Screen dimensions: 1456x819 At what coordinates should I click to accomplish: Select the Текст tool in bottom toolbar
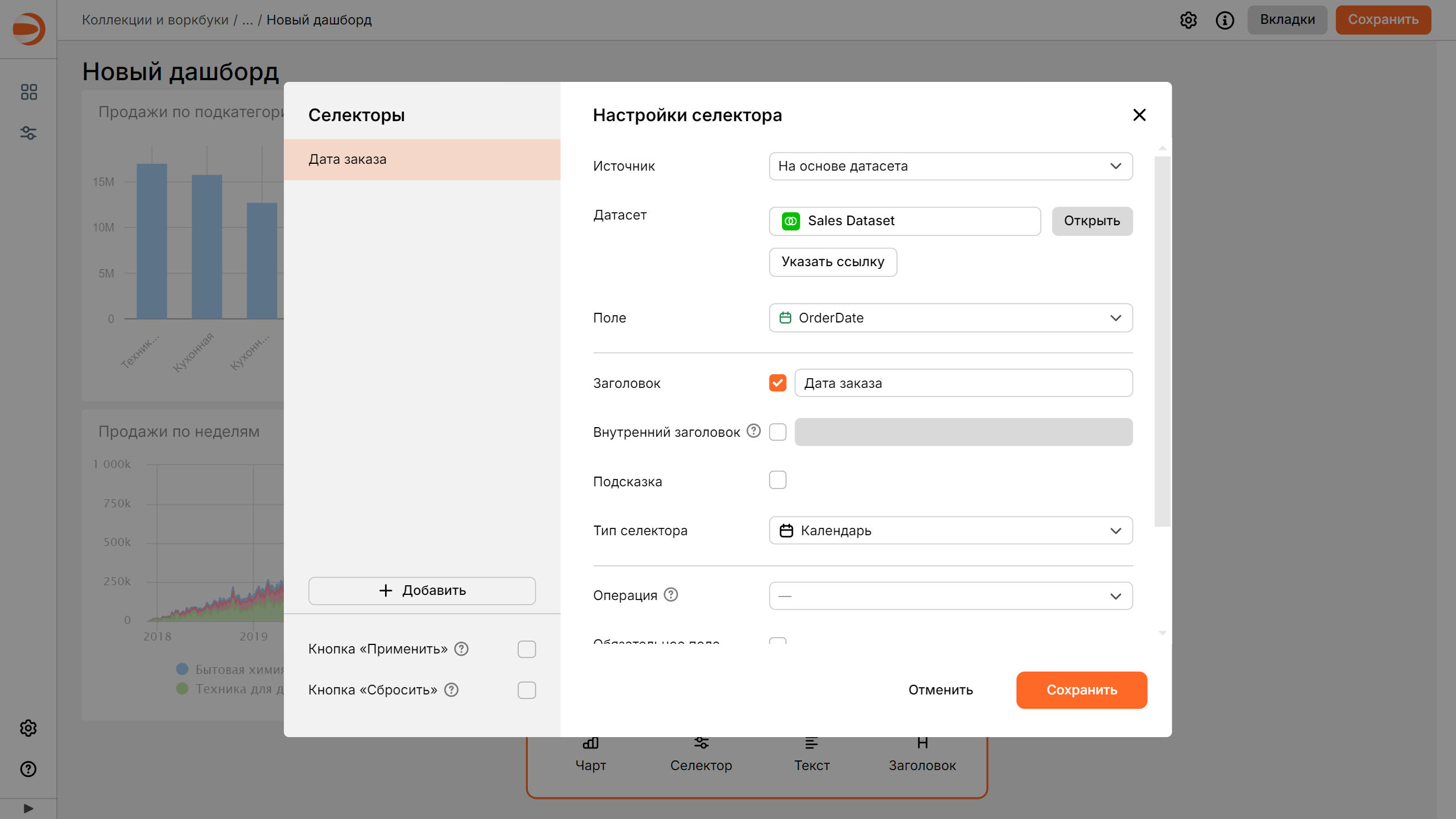(812, 754)
